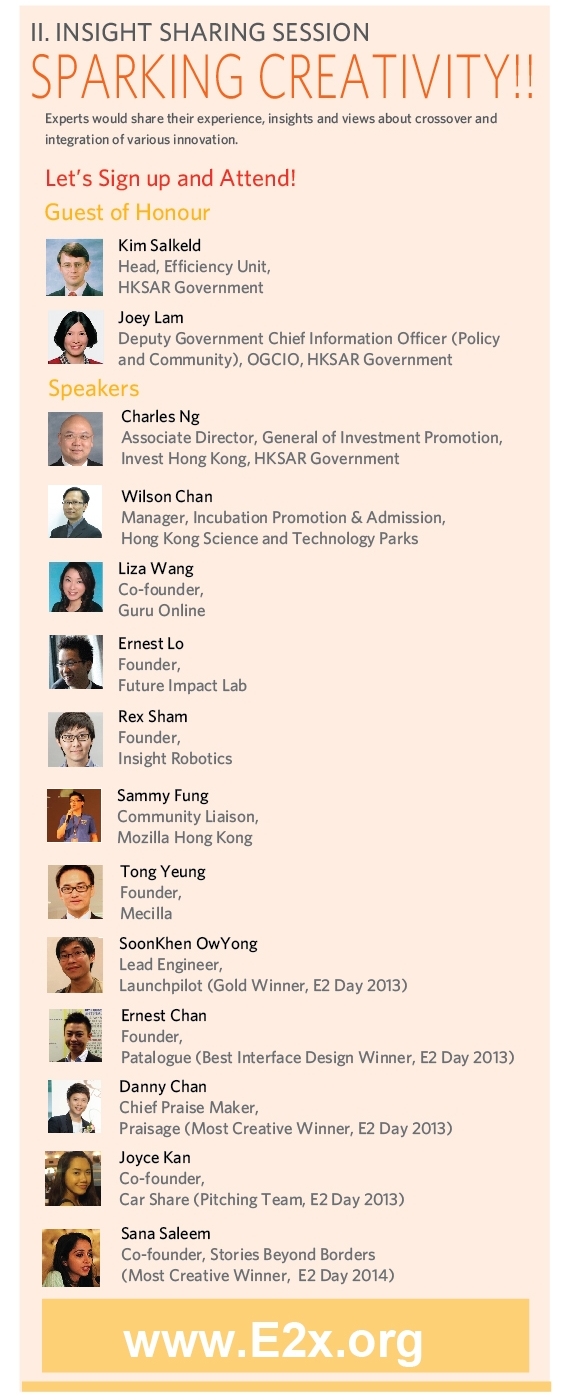Click Wilson Chan's photo
Screen dimensions: 569x1400
75,511
